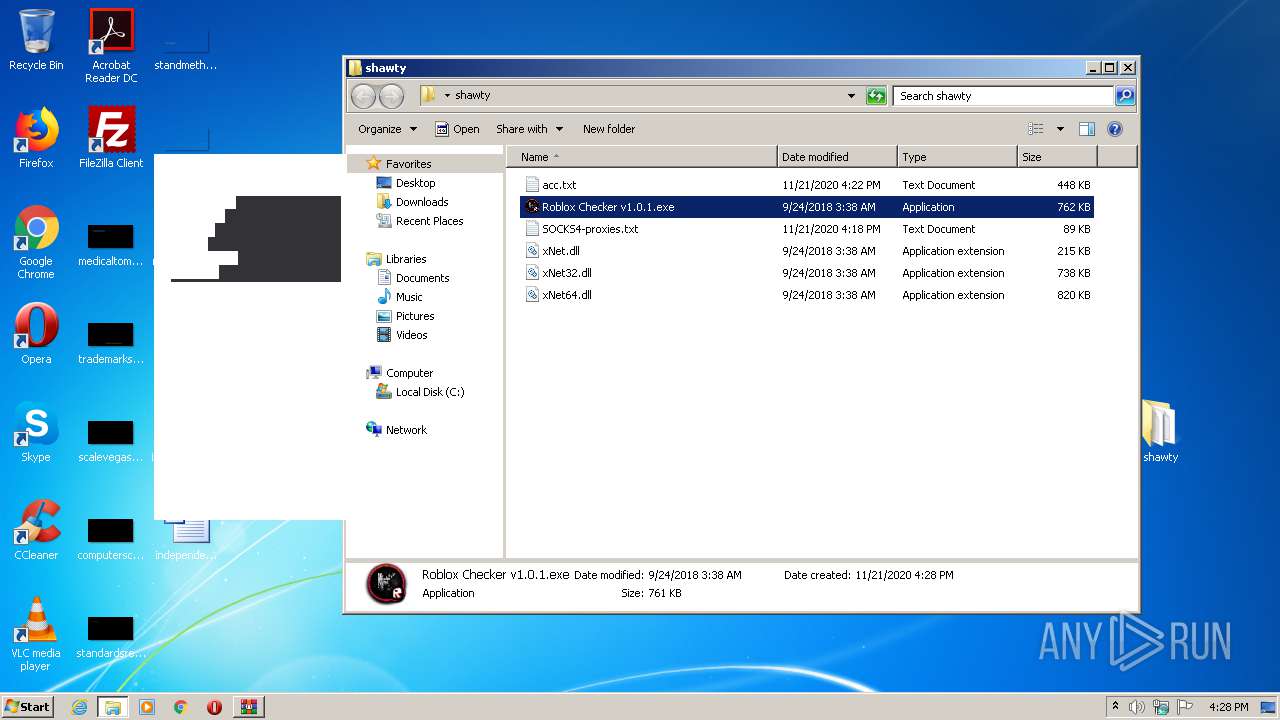
Task: Expand the address bar history dropdown
Action: pos(851,96)
